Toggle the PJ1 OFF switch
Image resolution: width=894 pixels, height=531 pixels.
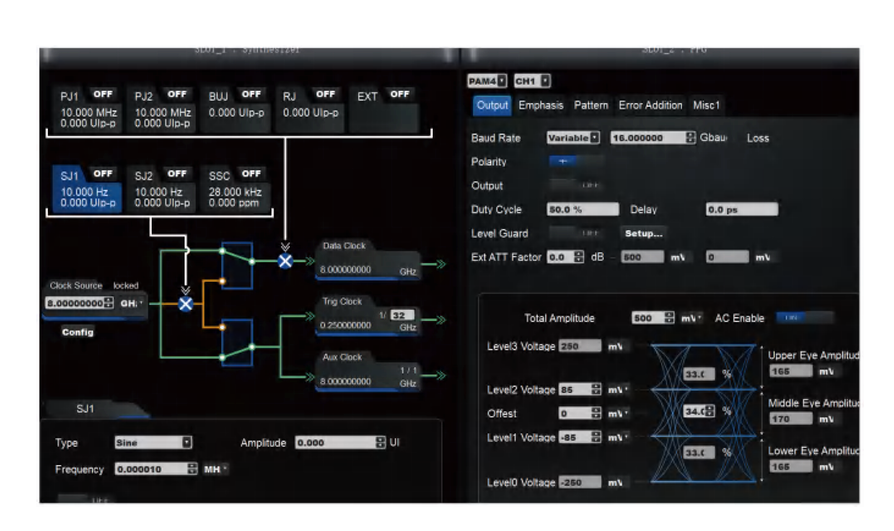(x=103, y=94)
